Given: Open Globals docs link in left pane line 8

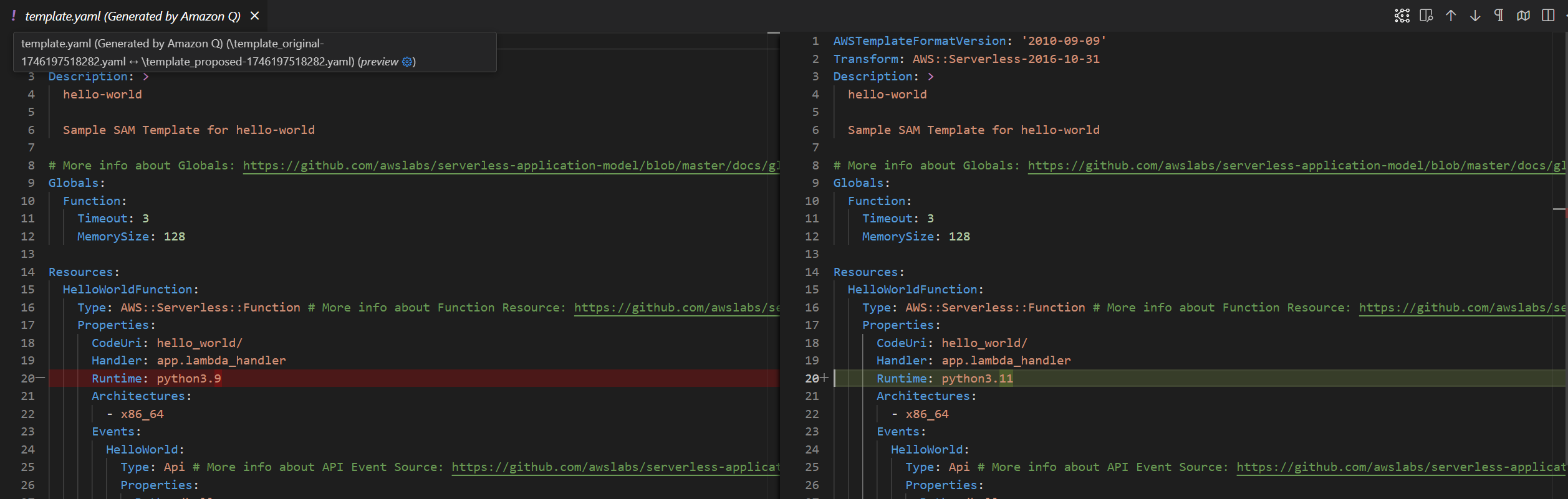Looking at the screenshot, I should [x=511, y=165].
